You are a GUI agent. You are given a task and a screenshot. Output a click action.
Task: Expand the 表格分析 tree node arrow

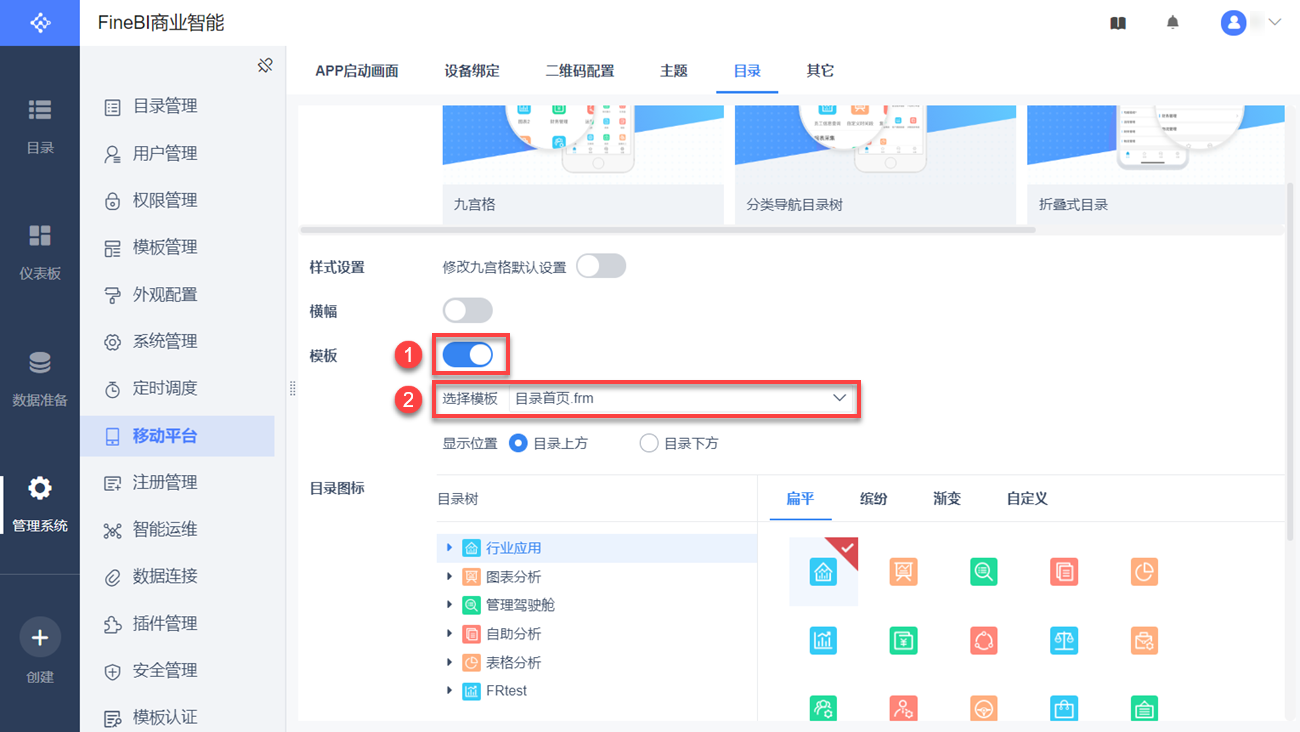[450, 662]
